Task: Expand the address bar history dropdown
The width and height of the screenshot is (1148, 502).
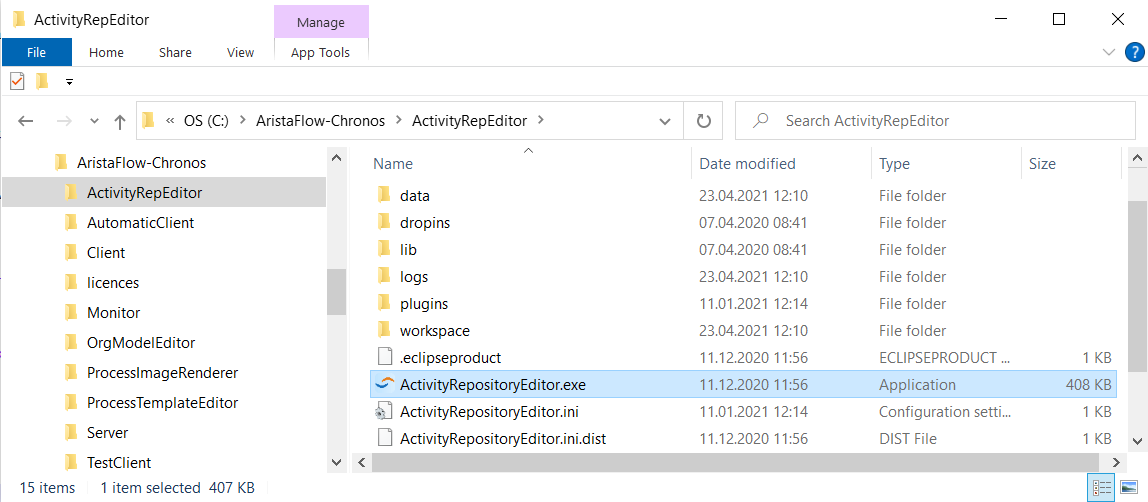Action: [665, 121]
